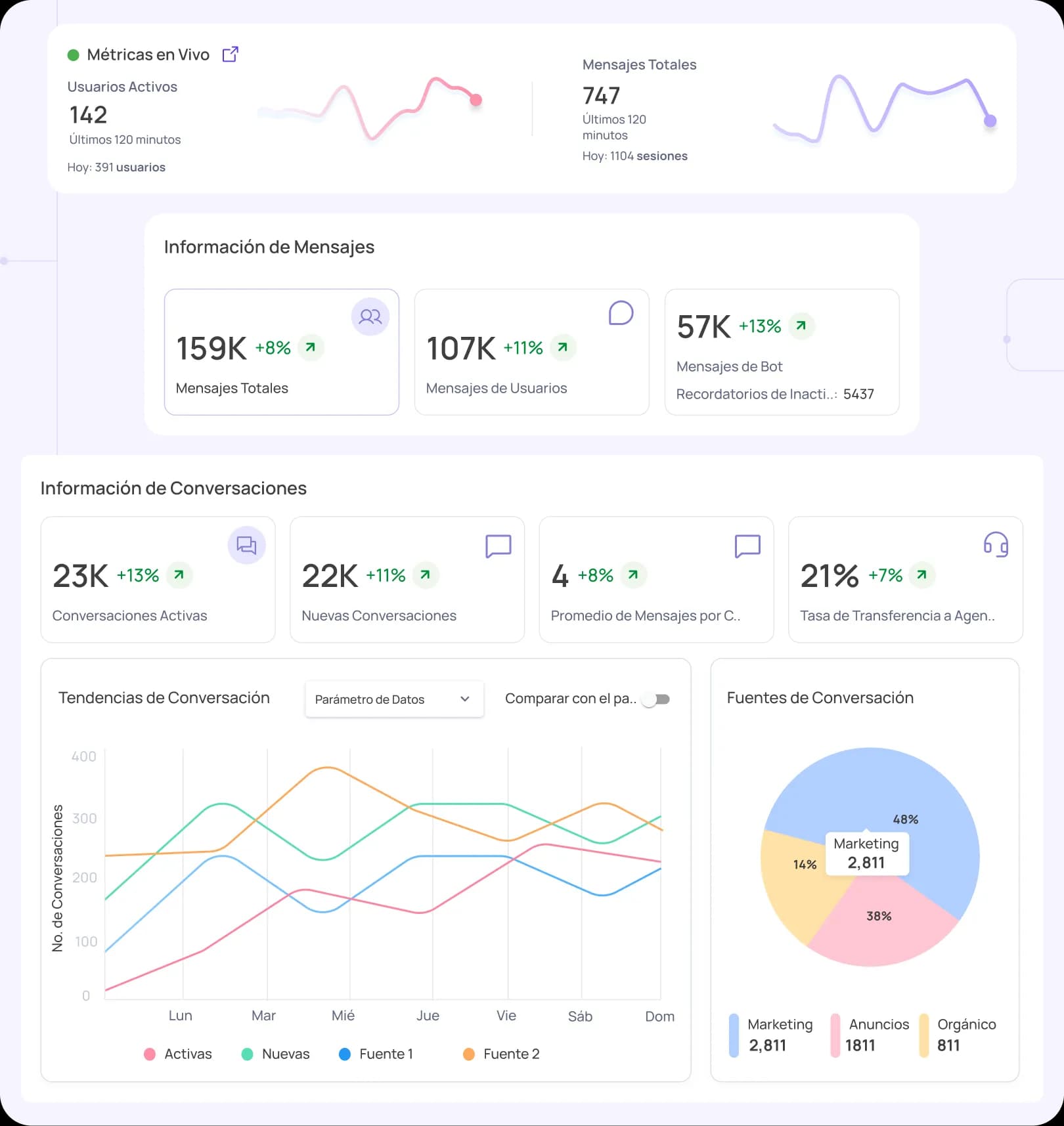Toggle Activas series in chart legend
Screen dimensions: 1064x1126
(x=178, y=1054)
